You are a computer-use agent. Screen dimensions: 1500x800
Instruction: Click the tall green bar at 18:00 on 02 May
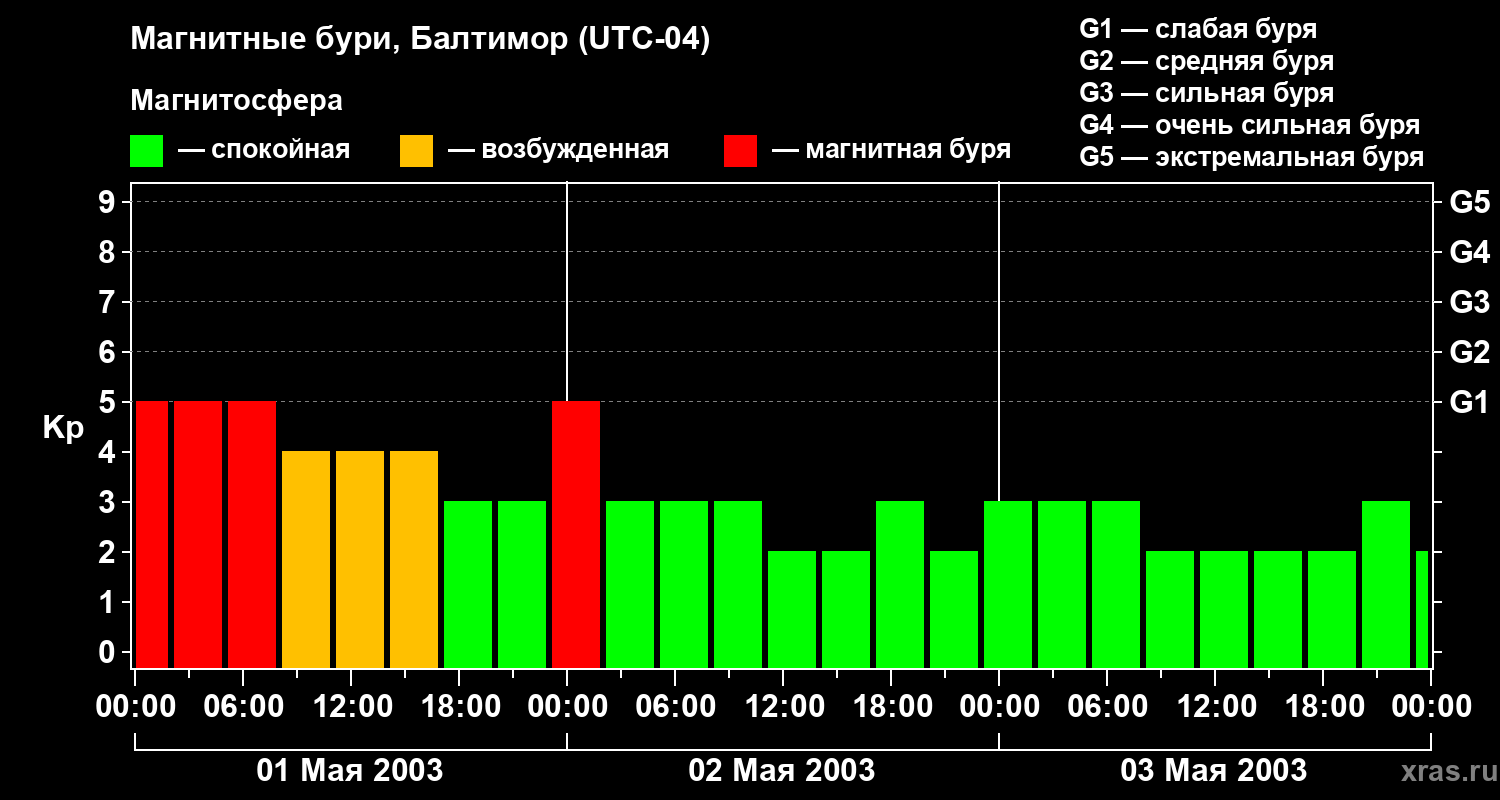pyautogui.click(x=900, y=584)
